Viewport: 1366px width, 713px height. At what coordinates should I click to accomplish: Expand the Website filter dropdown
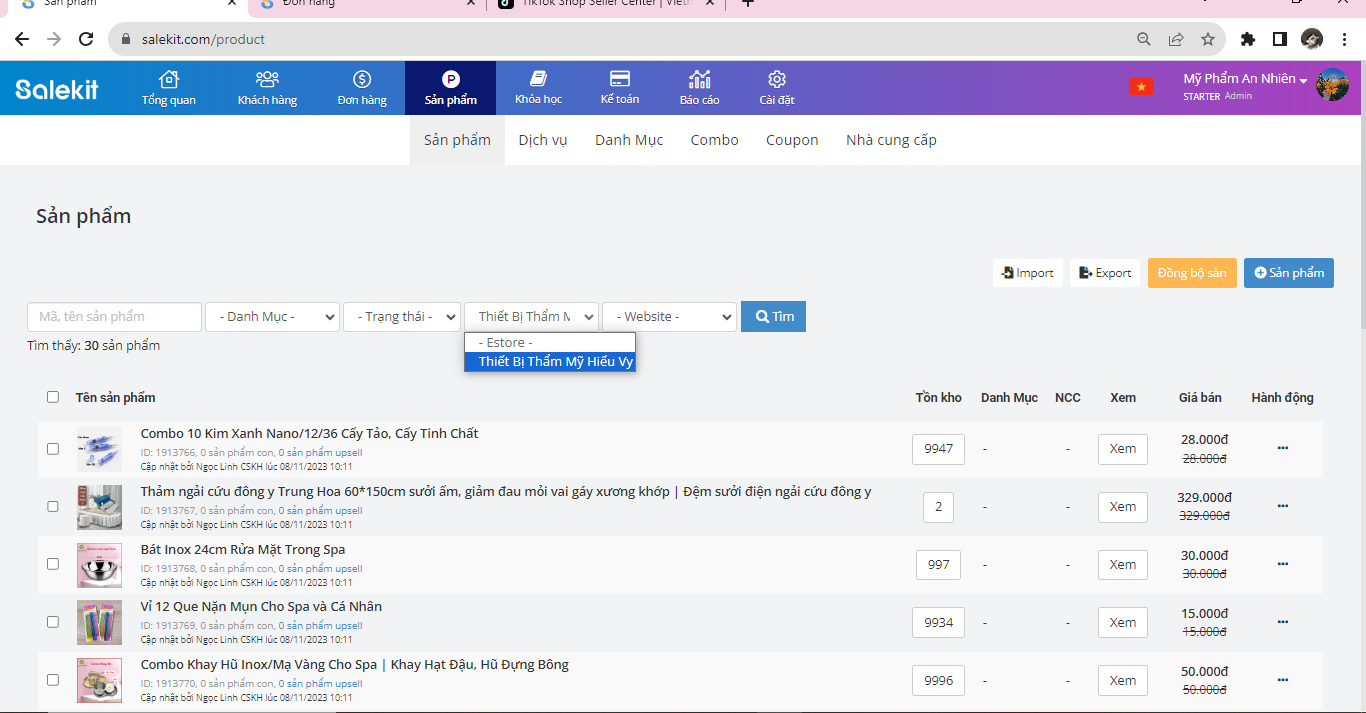tap(669, 317)
